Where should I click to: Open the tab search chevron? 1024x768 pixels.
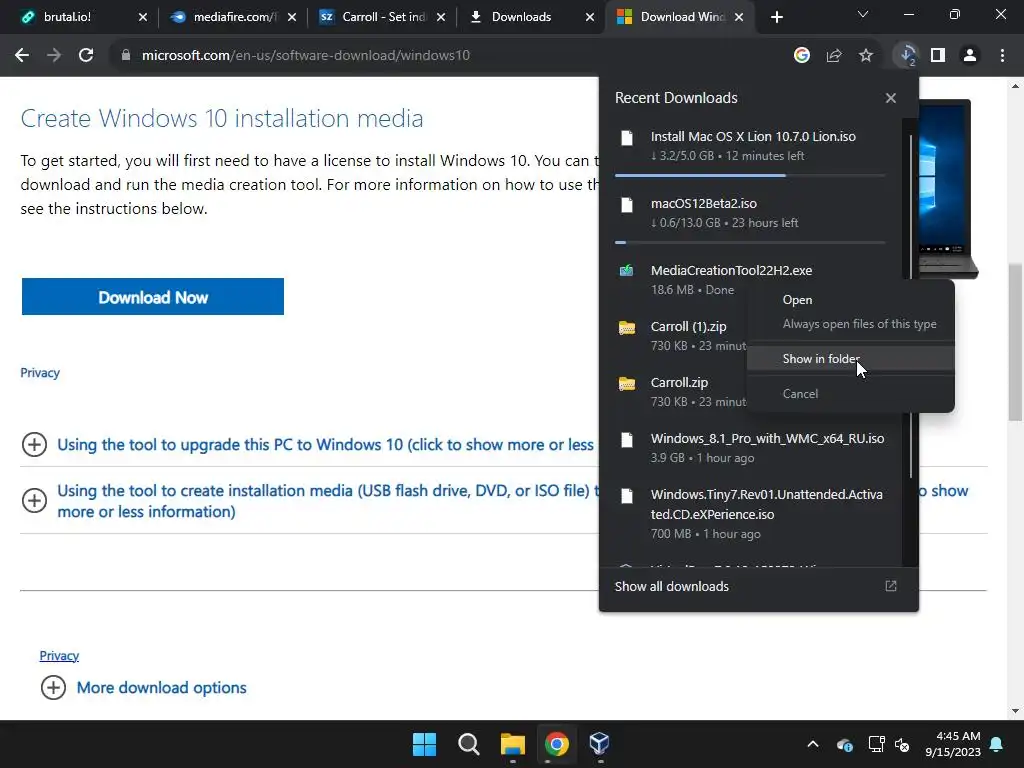point(863,14)
